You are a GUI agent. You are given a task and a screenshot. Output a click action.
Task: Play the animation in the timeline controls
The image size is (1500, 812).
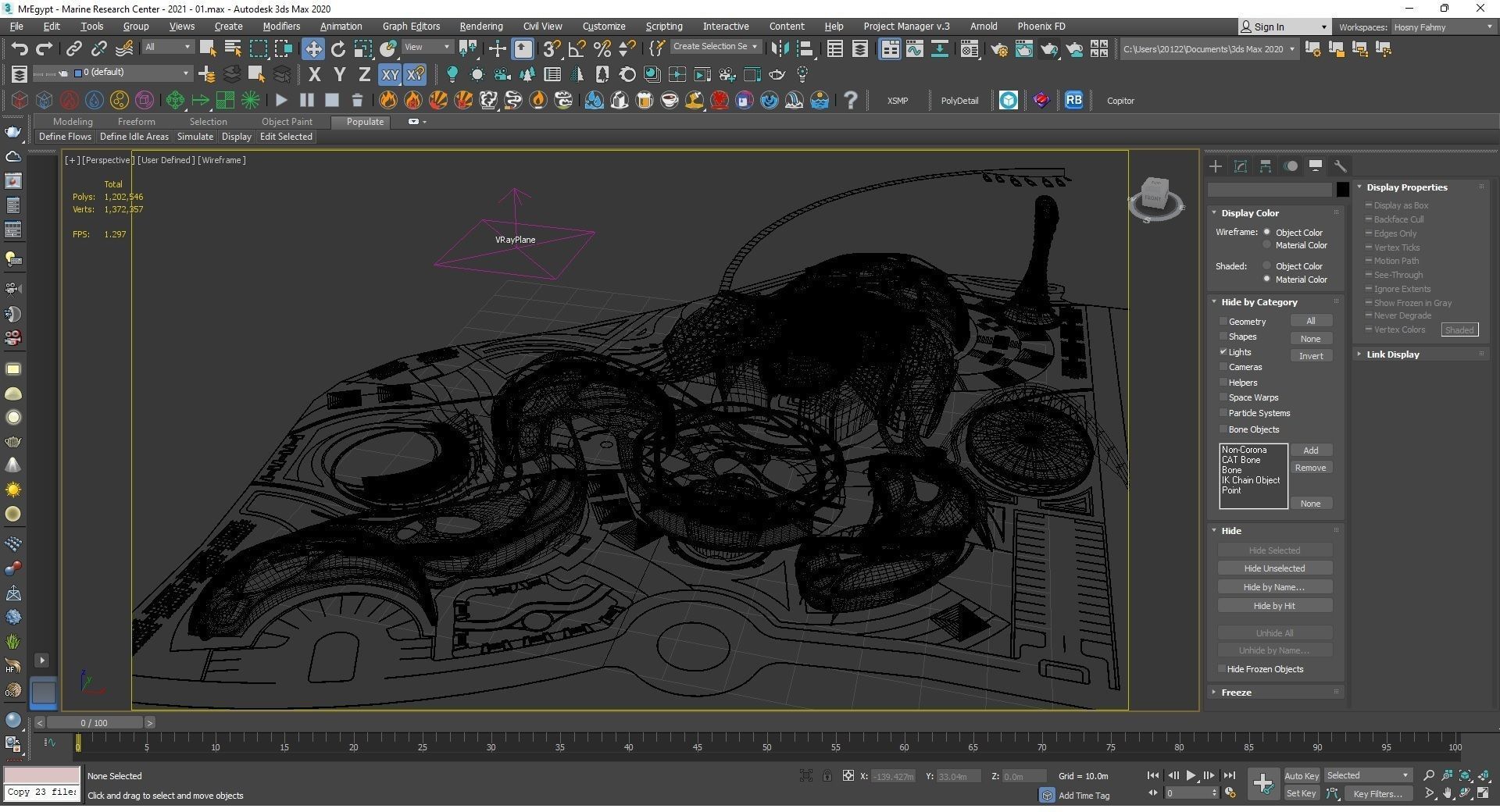tap(1191, 775)
